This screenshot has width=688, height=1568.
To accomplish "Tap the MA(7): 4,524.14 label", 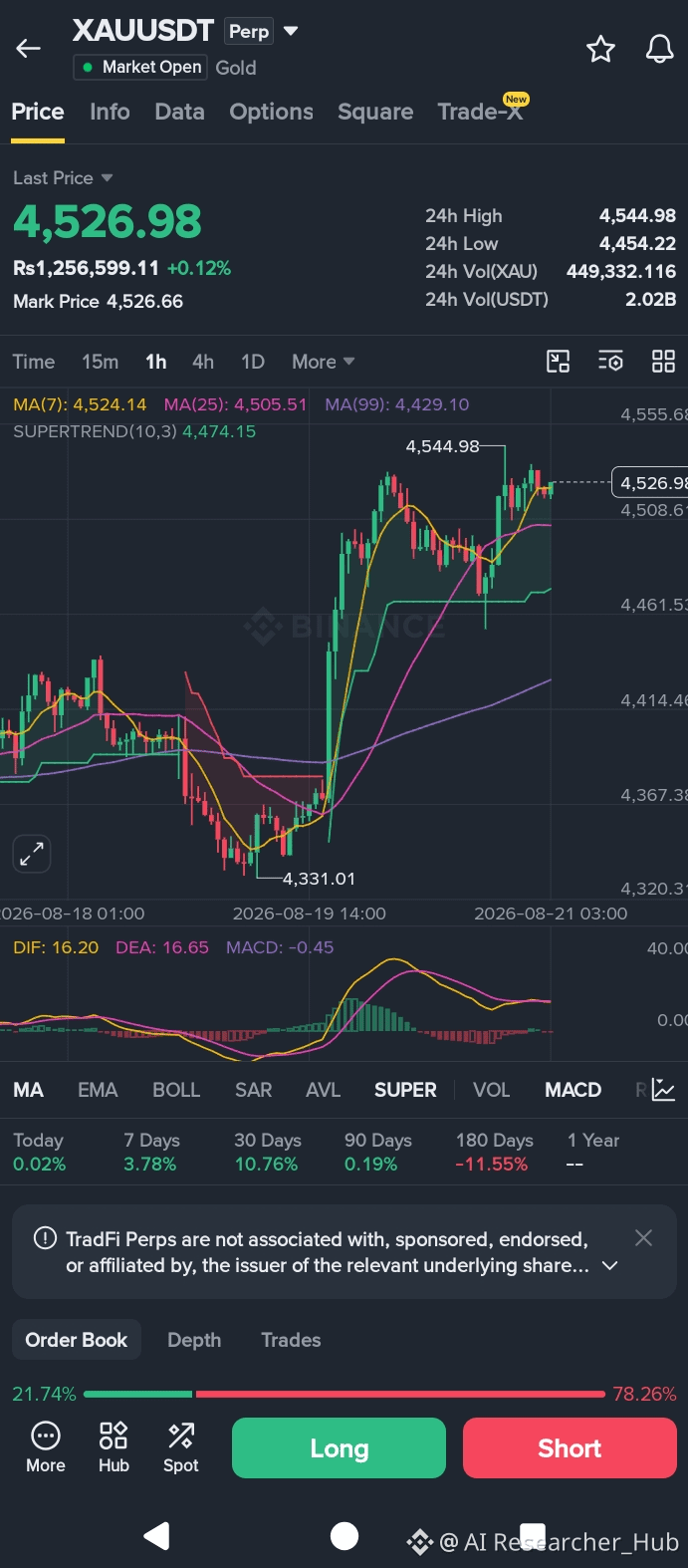I will click(x=80, y=404).
